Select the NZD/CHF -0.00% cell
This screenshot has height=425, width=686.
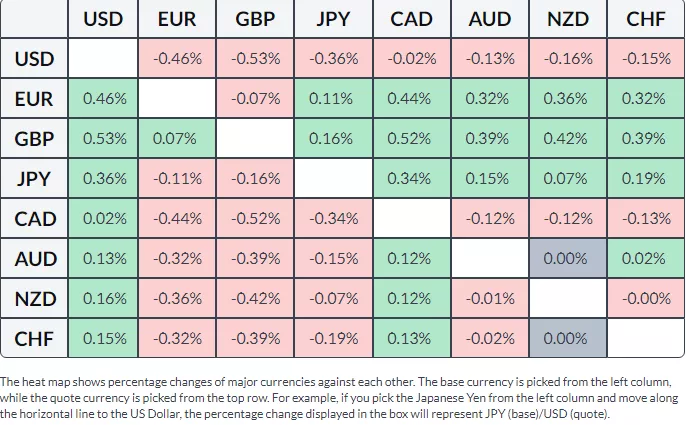[645, 298]
